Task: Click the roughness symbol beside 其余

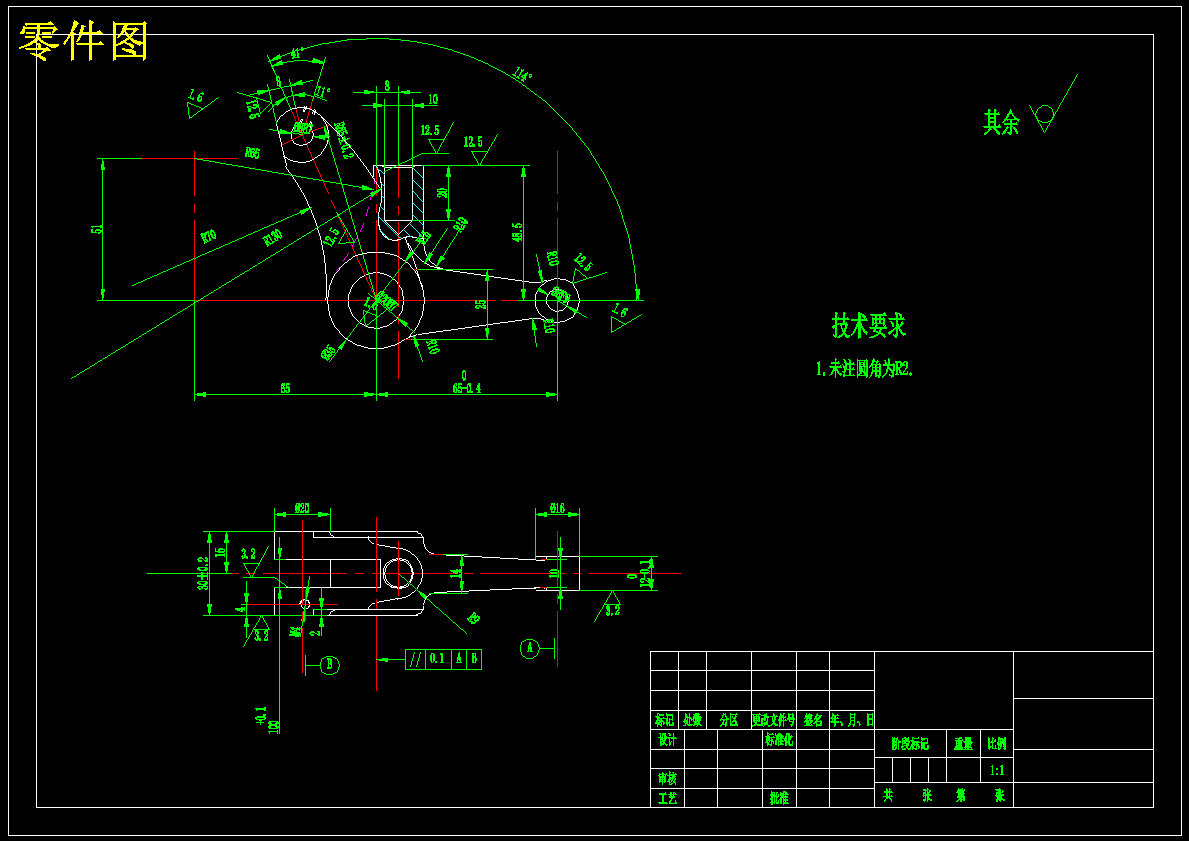Action: 1053,105
